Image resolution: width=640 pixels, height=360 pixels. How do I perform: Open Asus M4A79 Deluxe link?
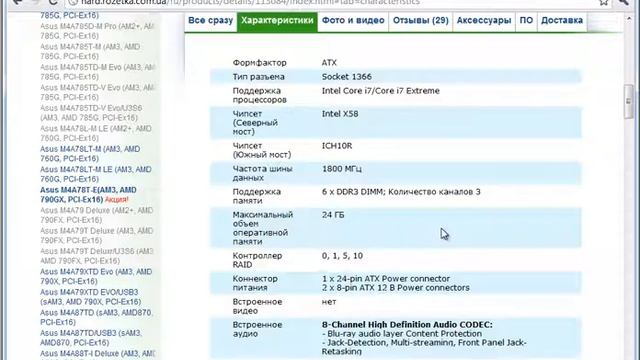click(x=97, y=215)
